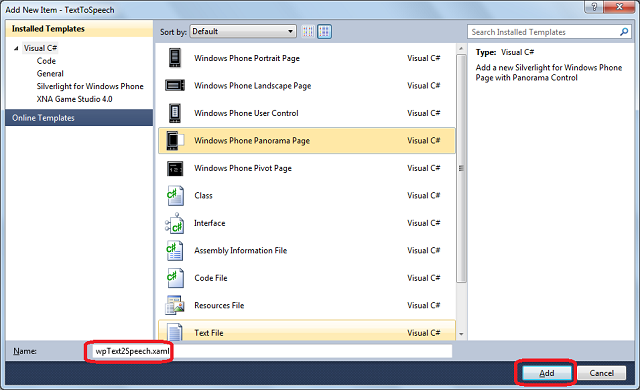
Task: Click the Windows Phone Pivot Page icon
Action: pos(175,168)
